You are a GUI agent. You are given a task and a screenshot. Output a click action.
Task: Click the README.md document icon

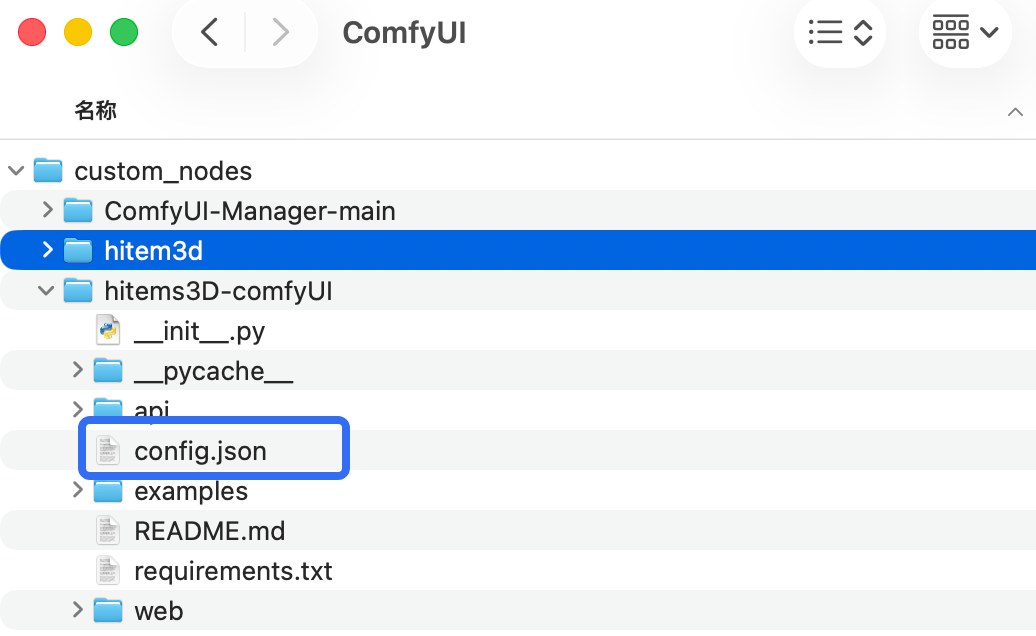[107, 530]
